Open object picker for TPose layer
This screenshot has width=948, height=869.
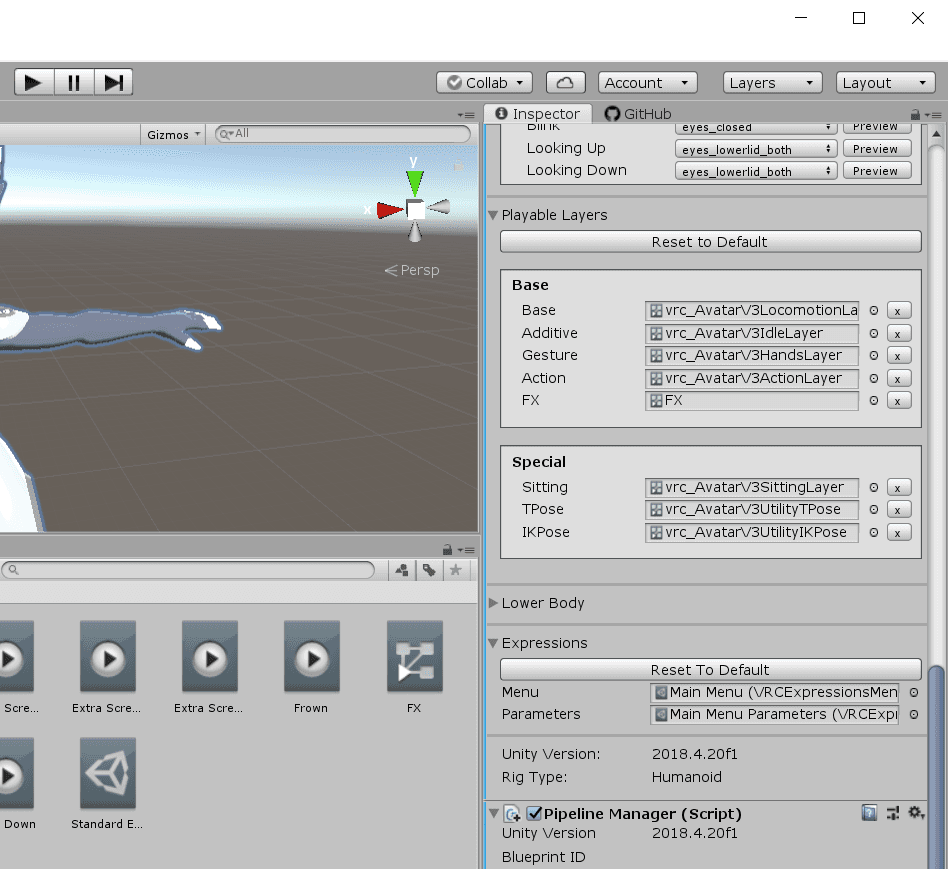pyautogui.click(x=874, y=510)
